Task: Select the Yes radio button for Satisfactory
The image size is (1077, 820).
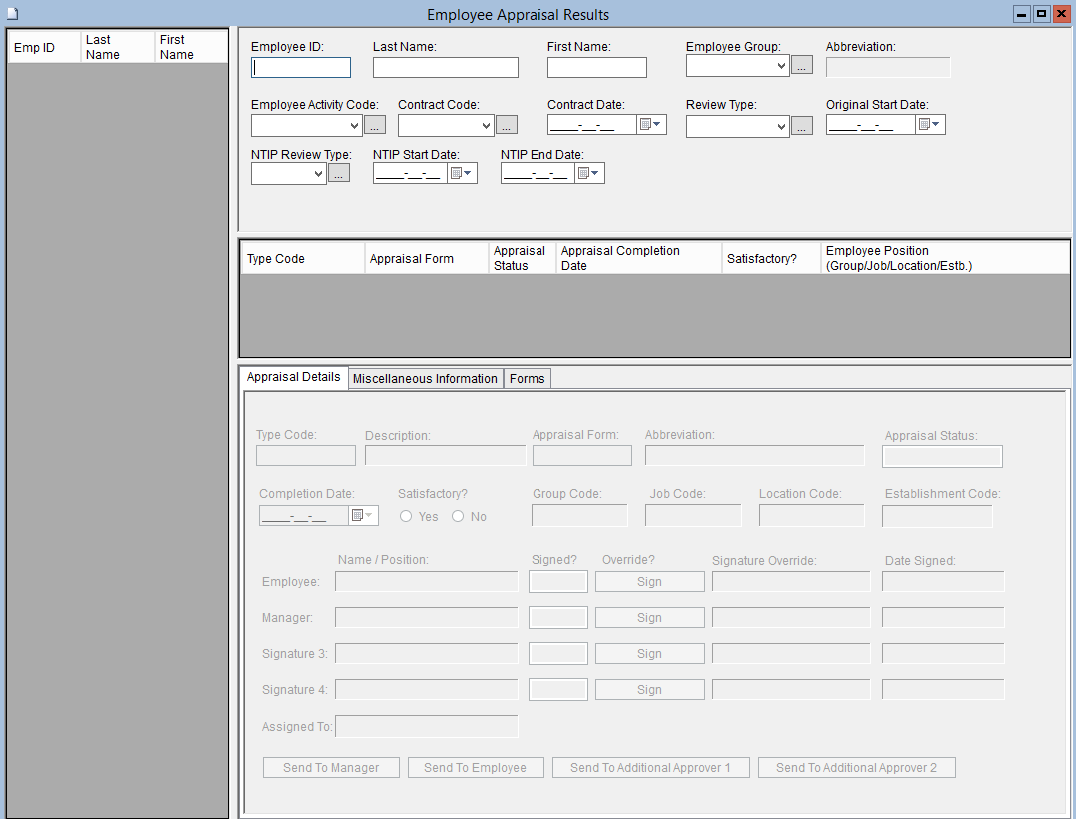Action: tap(406, 517)
